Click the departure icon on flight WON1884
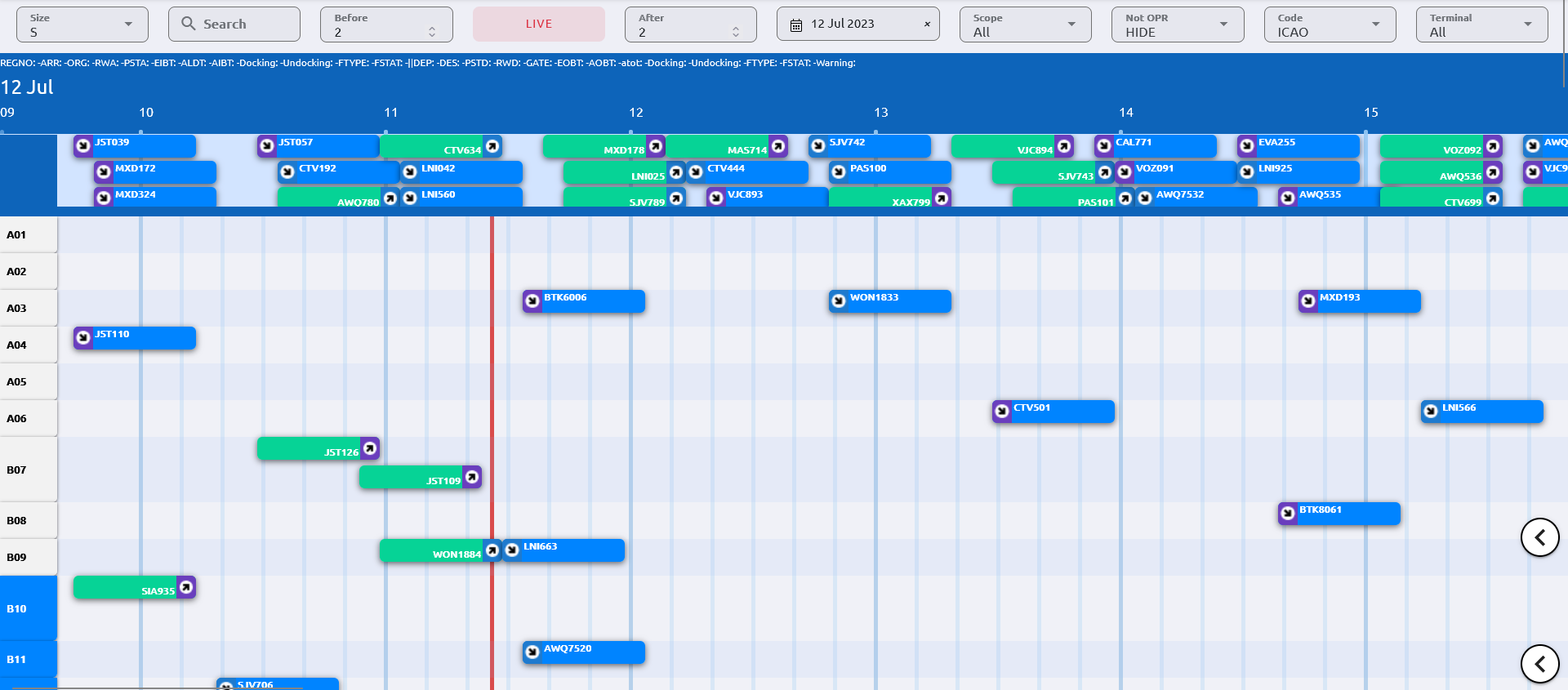1568x690 pixels. click(x=492, y=550)
